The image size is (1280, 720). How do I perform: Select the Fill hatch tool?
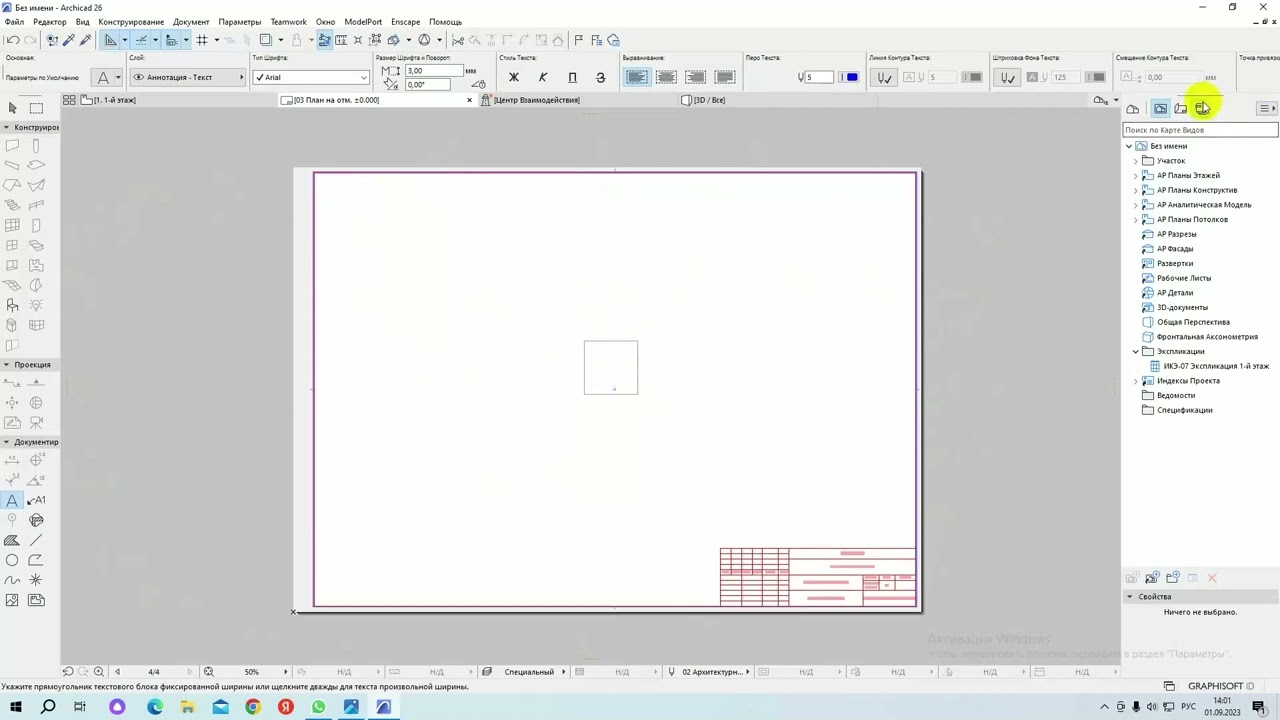pyautogui.click(x=12, y=540)
